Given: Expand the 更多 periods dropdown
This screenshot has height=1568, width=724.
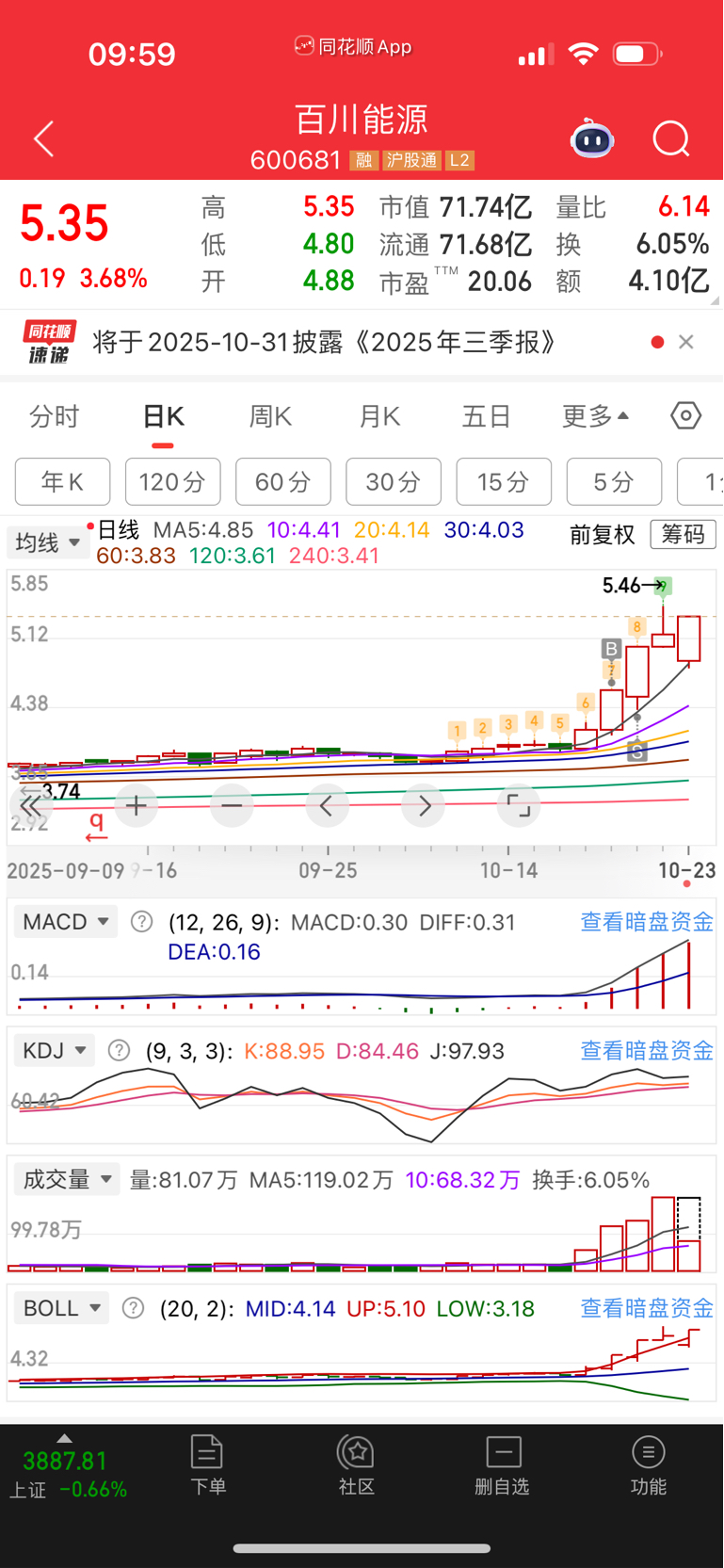Looking at the screenshot, I should tap(595, 416).
